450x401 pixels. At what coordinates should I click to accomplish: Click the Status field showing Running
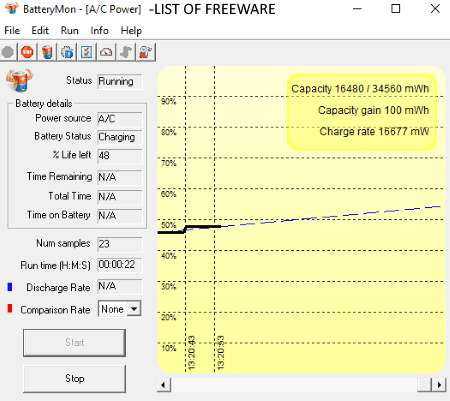(x=120, y=82)
